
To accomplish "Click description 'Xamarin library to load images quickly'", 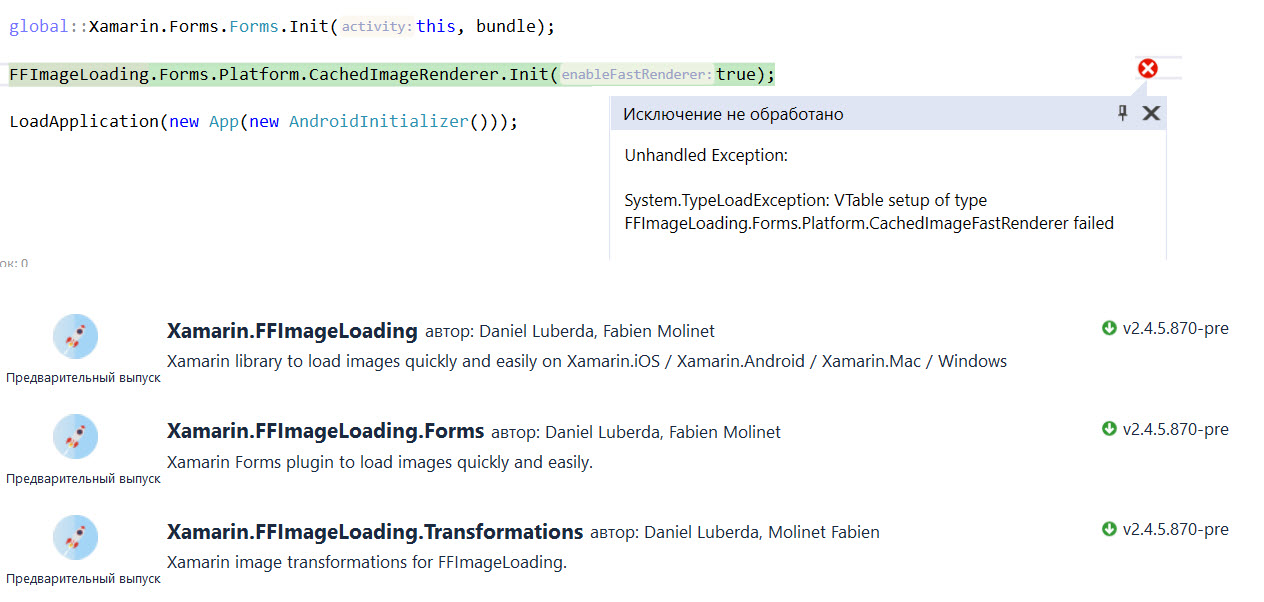I will click(x=587, y=361).
